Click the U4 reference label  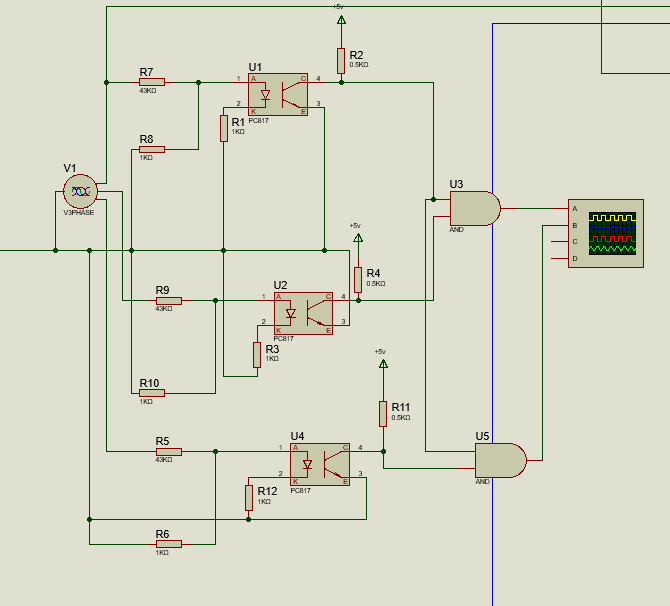(297, 436)
